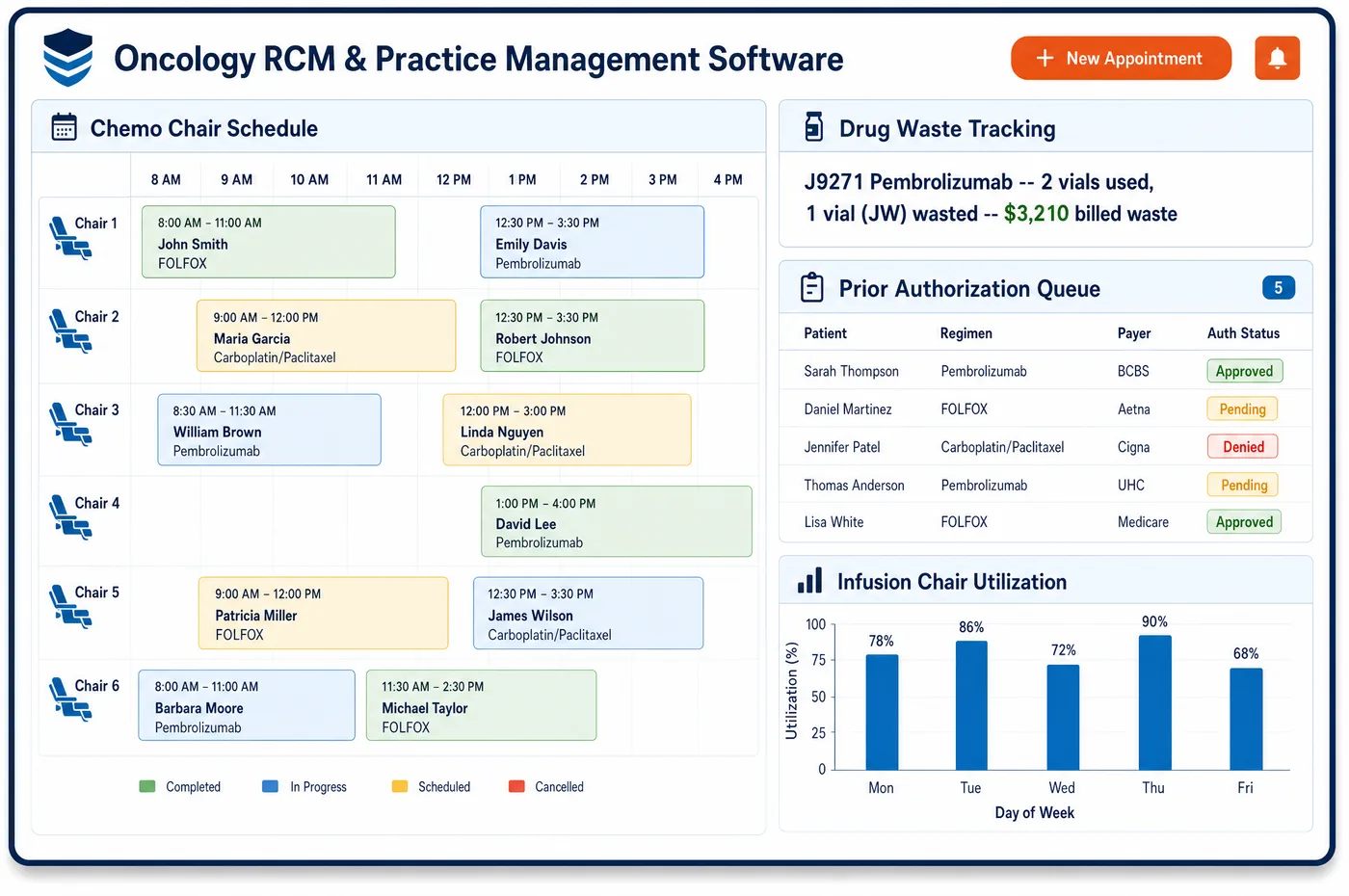Viewport: 1349px width, 896px height.
Task: Click the yellow Scheduled legend swatch
Action: click(400, 786)
